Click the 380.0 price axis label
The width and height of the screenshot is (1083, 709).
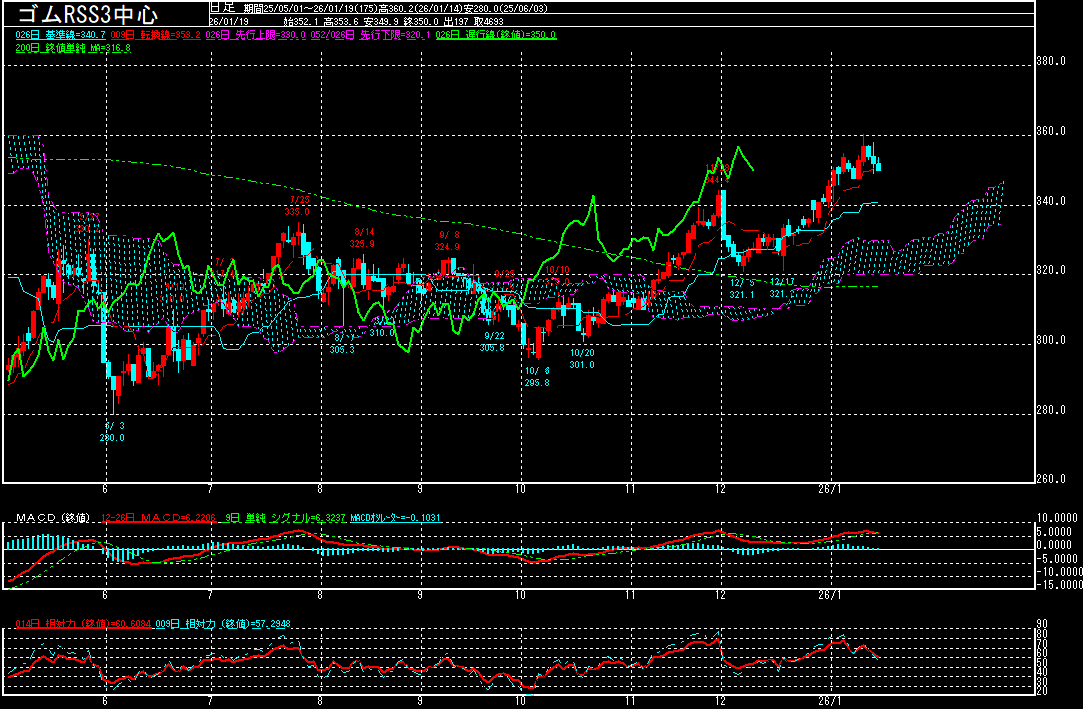pos(1050,62)
